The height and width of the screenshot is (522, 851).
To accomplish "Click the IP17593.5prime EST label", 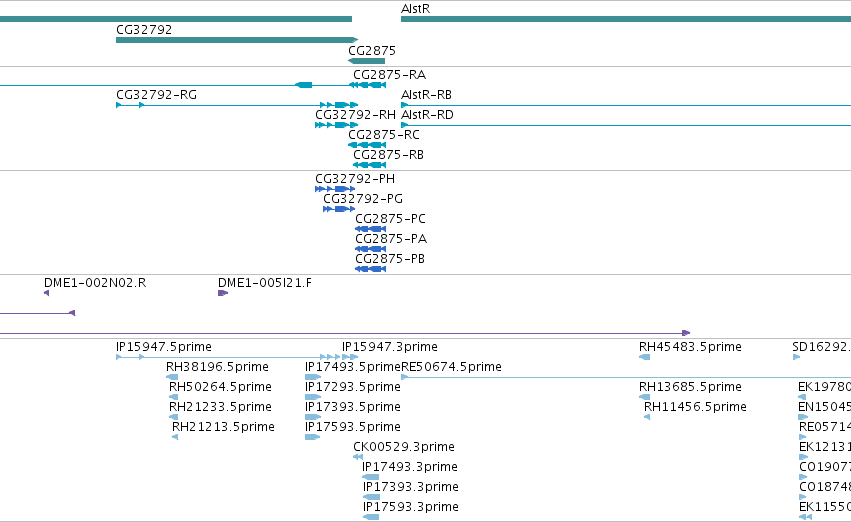I will (x=353, y=428).
